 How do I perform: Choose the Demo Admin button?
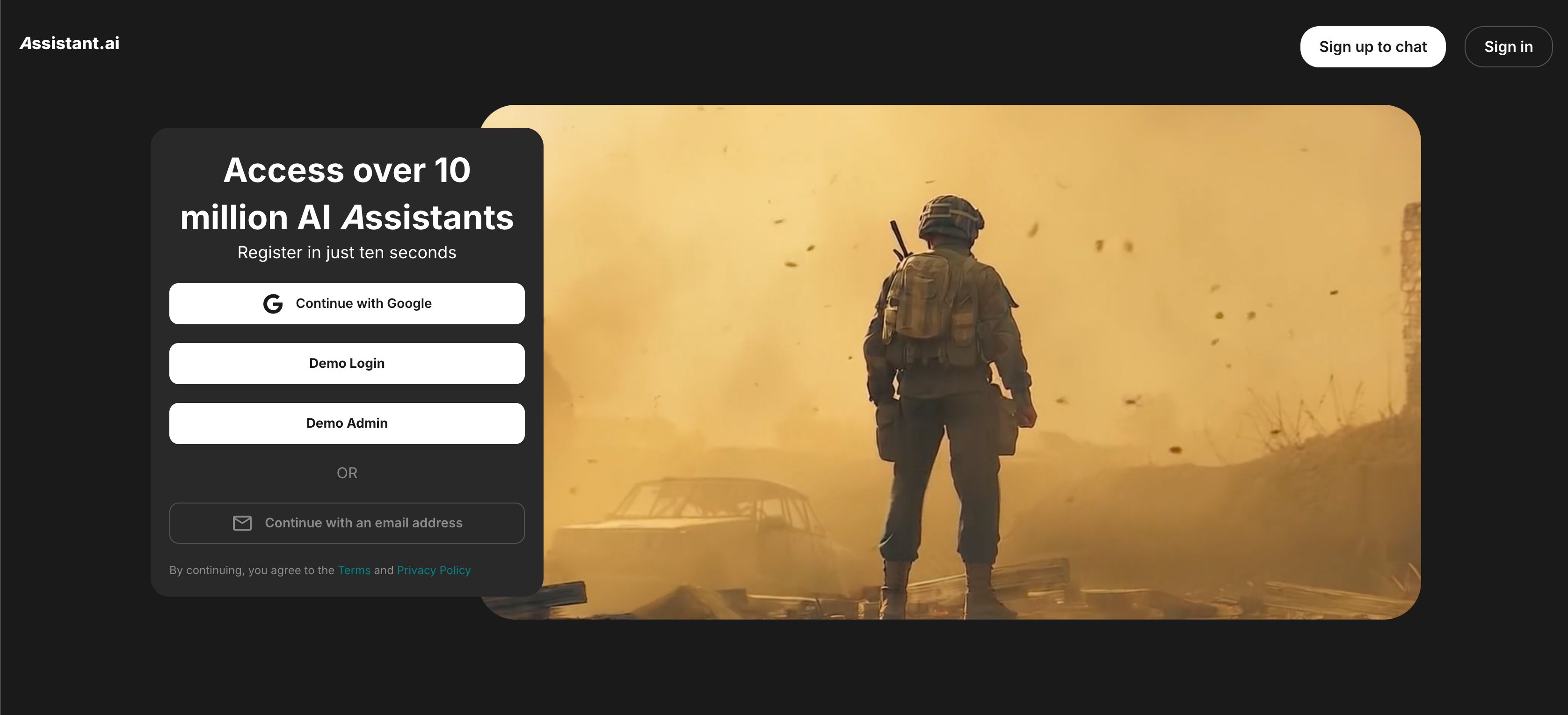coord(347,423)
